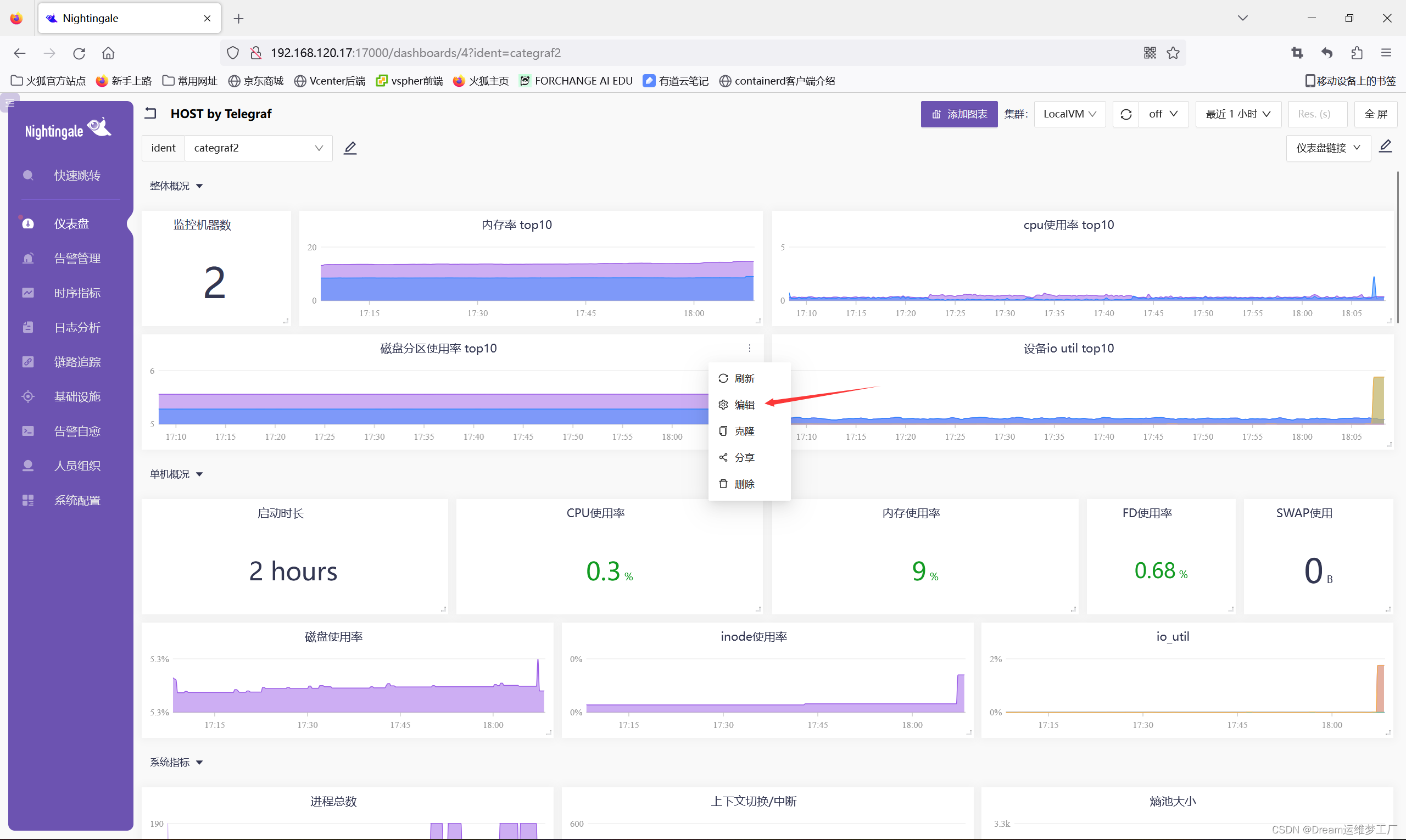The height and width of the screenshot is (840, 1406).
Task: Click the 全屏 button
Action: coord(1375,114)
